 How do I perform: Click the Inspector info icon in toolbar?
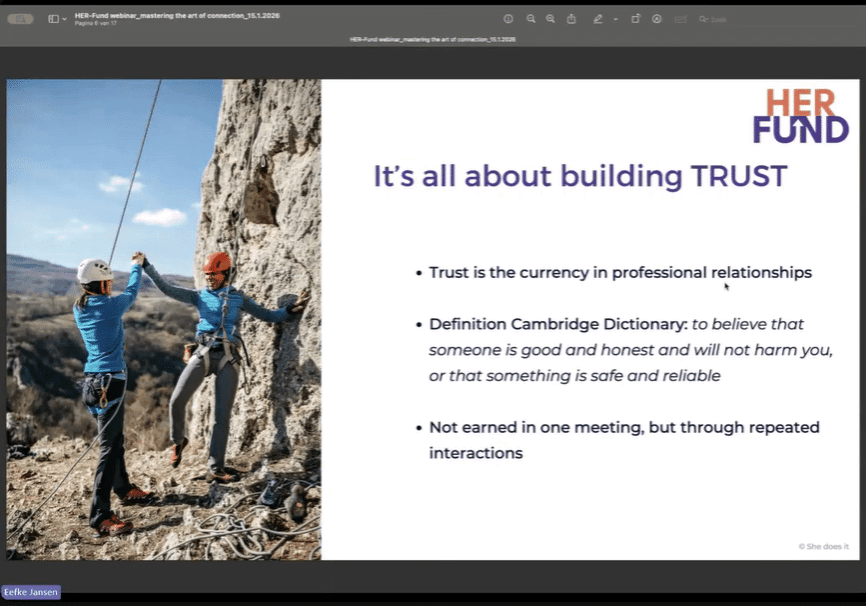click(508, 19)
